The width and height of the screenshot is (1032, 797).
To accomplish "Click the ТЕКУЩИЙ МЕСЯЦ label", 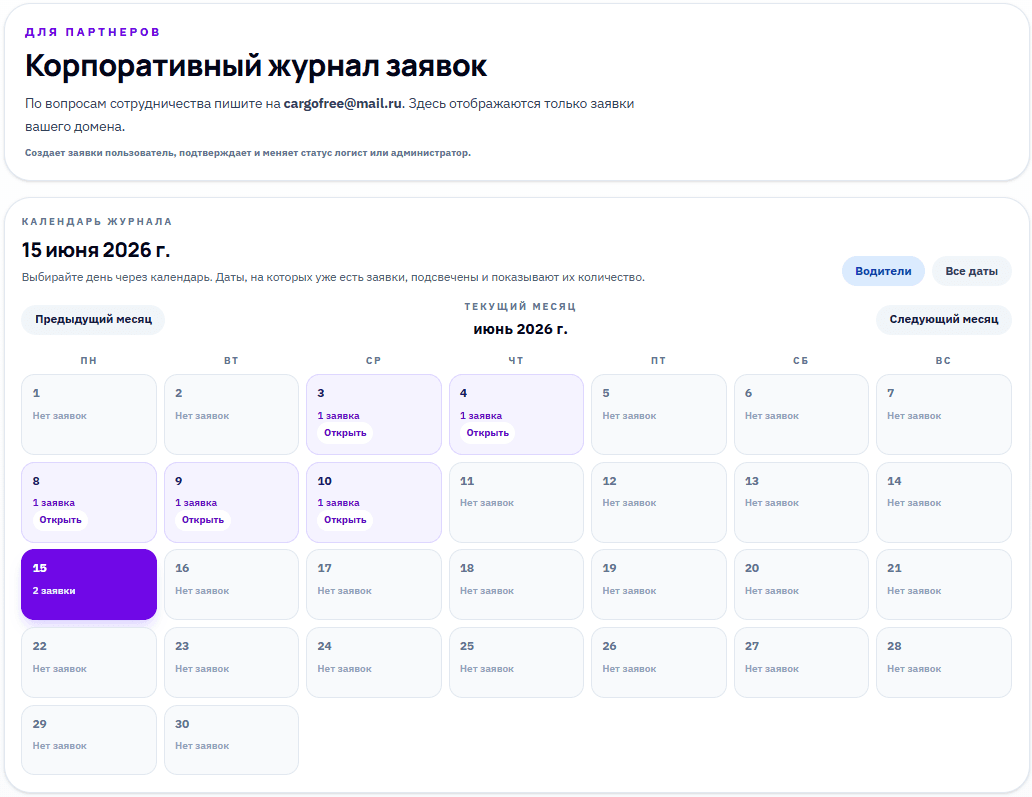I will point(520,307).
